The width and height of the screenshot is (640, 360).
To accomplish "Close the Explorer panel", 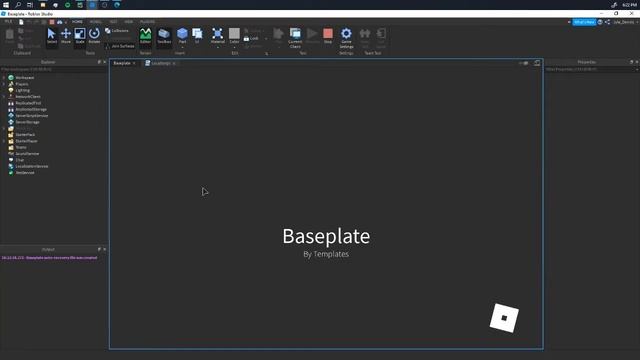I will [x=104, y=62].
